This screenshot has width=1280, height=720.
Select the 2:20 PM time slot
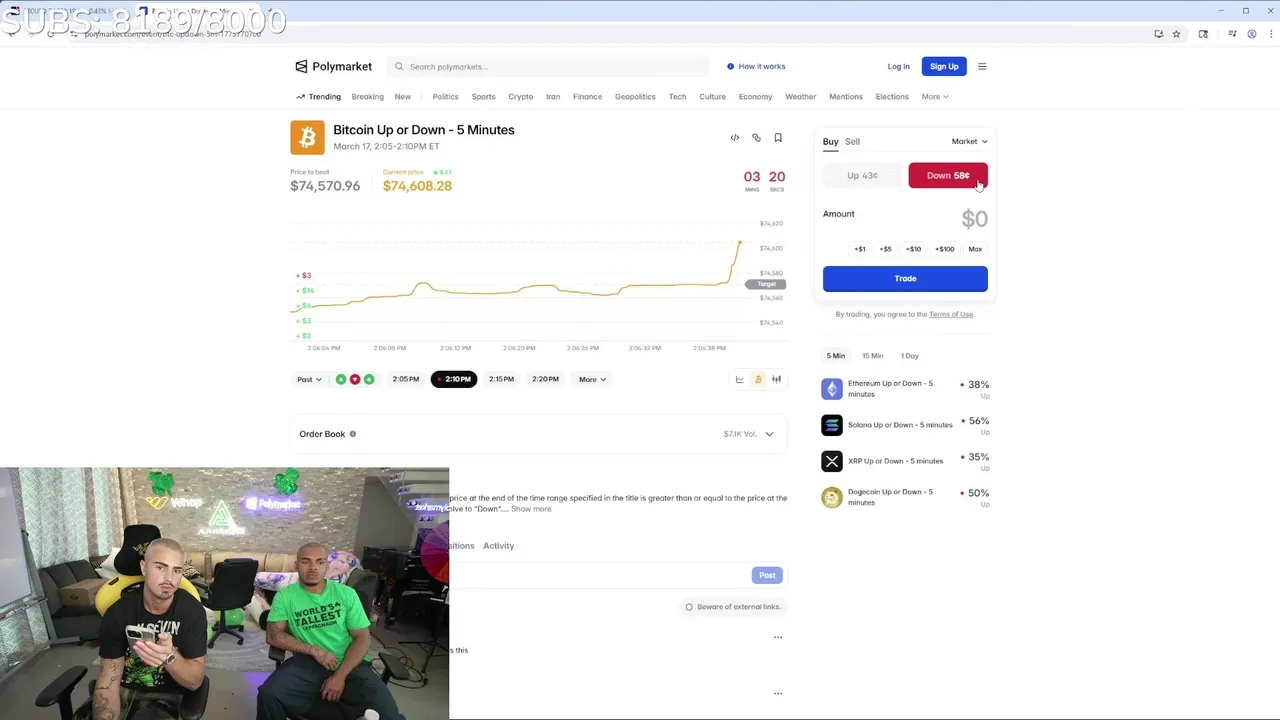coord(545,379)
